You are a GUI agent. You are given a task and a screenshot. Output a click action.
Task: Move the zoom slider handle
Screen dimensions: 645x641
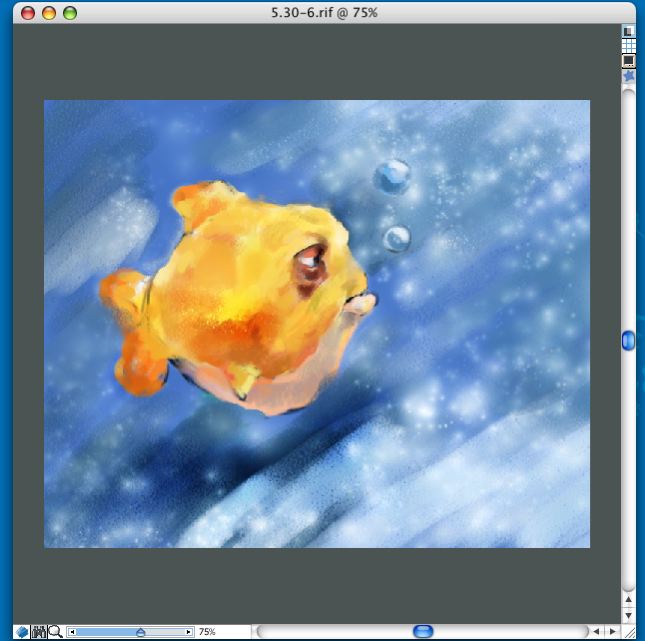[140, 632]
